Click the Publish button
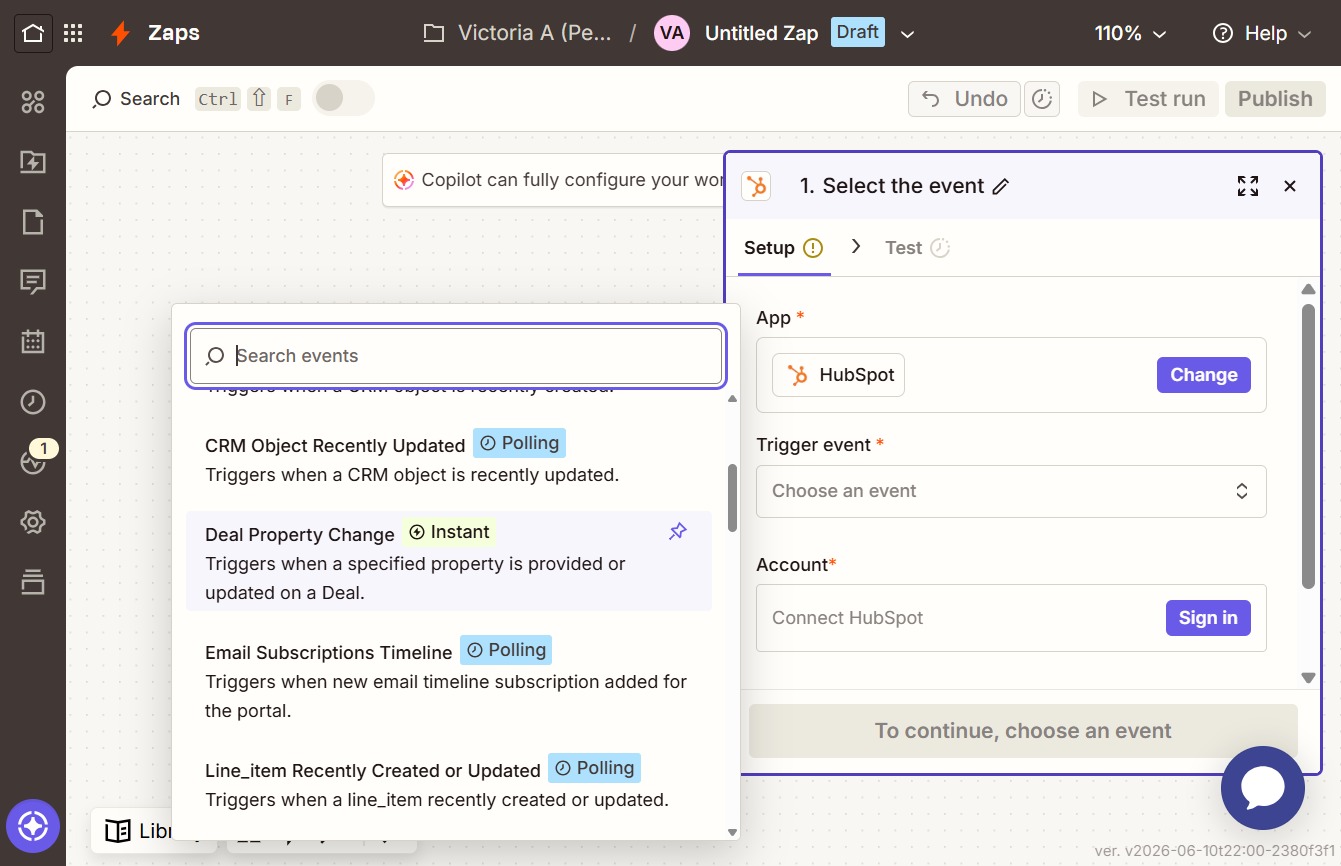The image size is (1341, 866). (1275, 99)
